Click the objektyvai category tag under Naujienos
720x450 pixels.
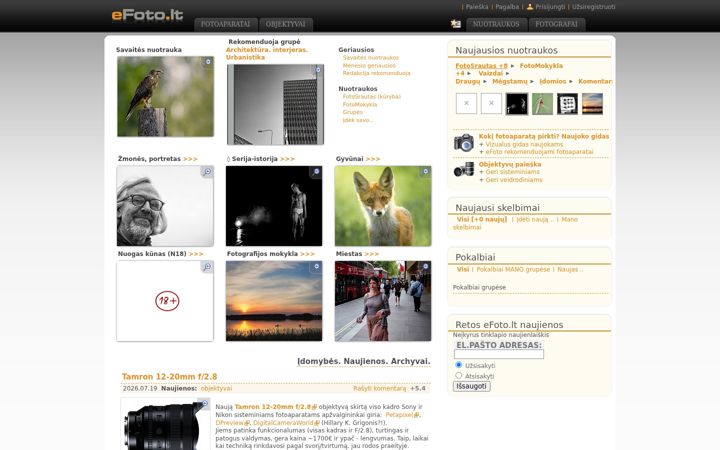tap(216, 388)
